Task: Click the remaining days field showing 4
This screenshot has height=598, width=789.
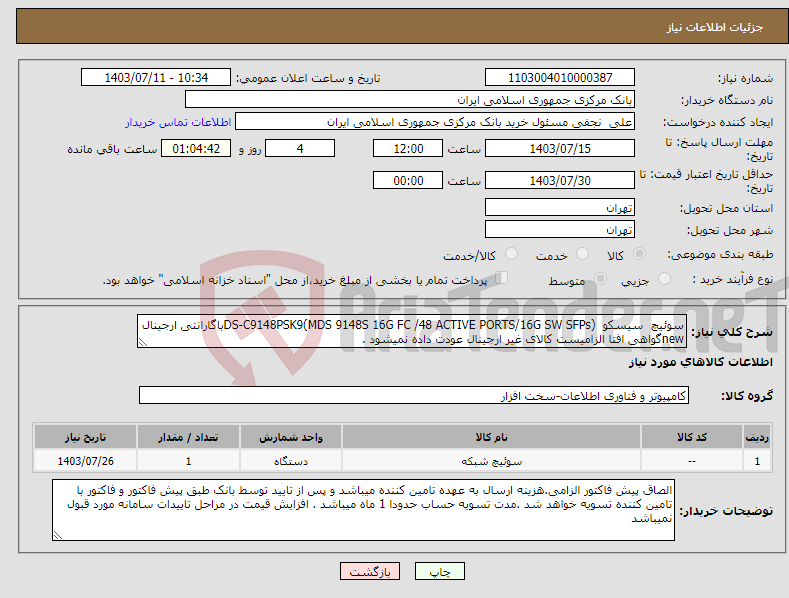Action: click(x=300, y=148)
